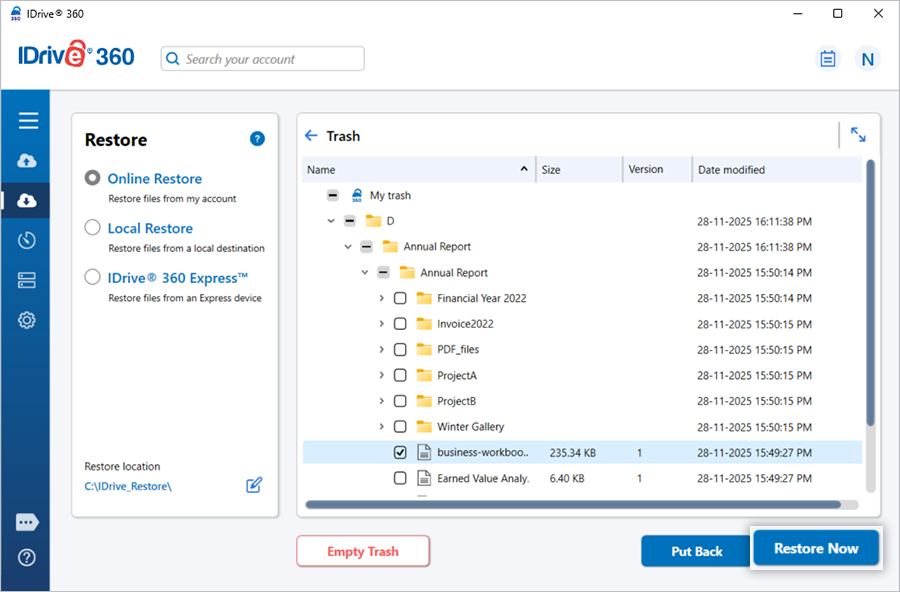Open the activity log icon in header

click(x=827, y=59)
